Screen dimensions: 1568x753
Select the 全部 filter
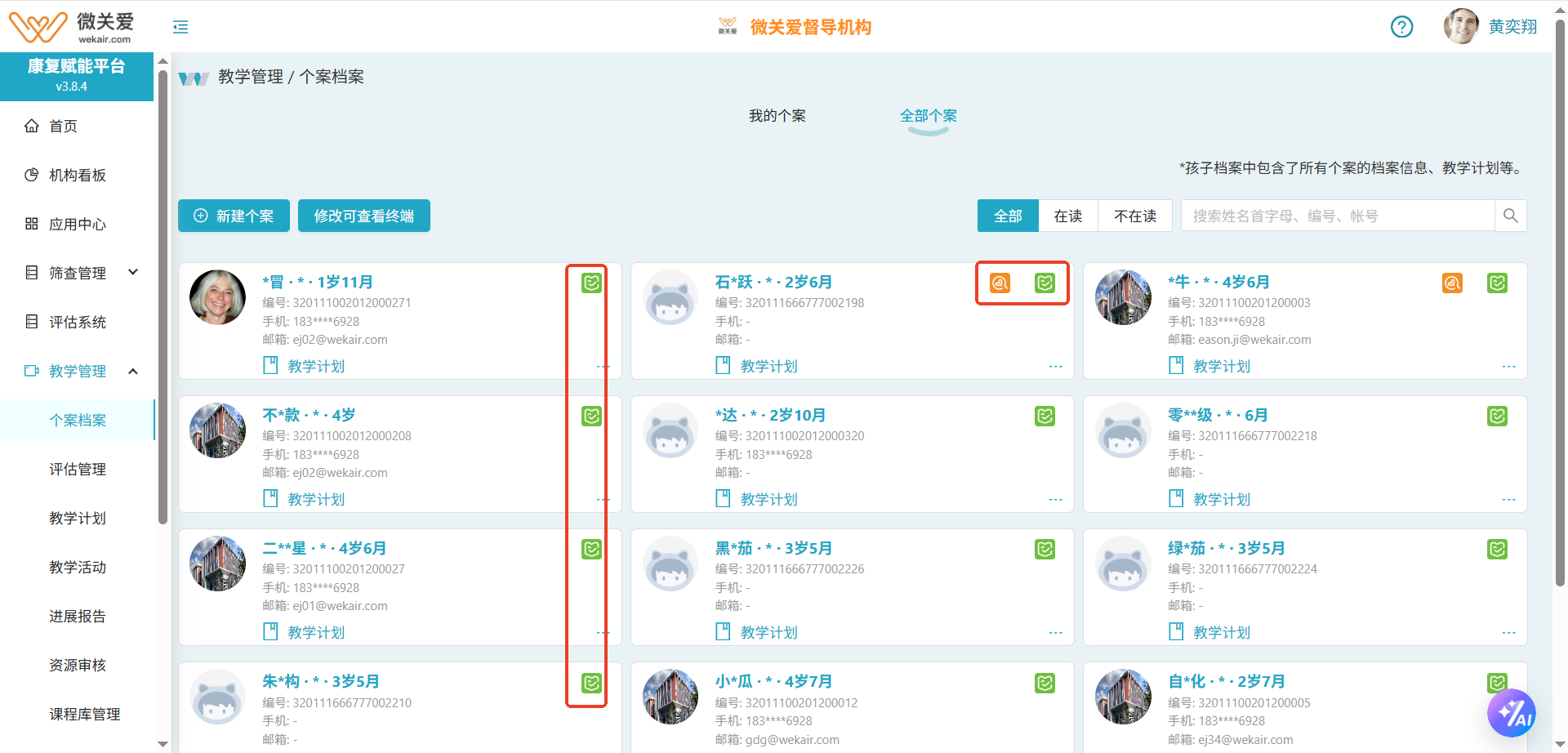(x=1007, y=216)
